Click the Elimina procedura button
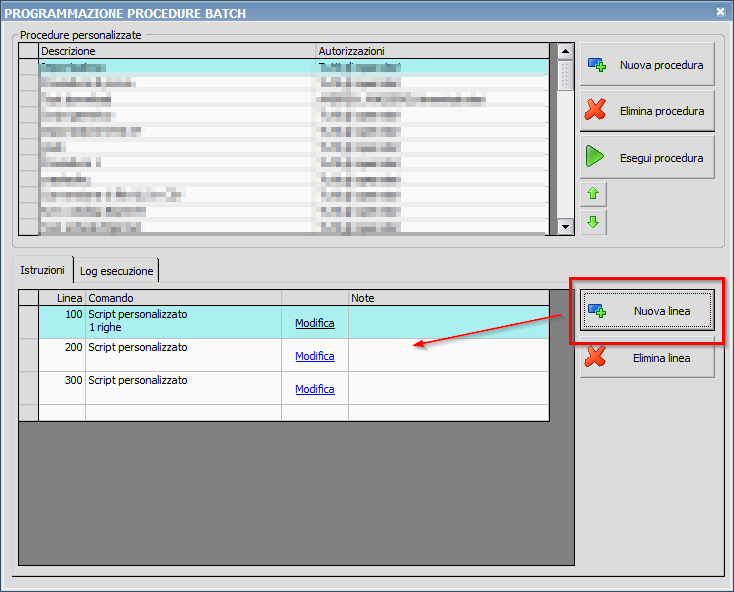The width and height of the screenshot is (734, 592). (x=647, y=111)
